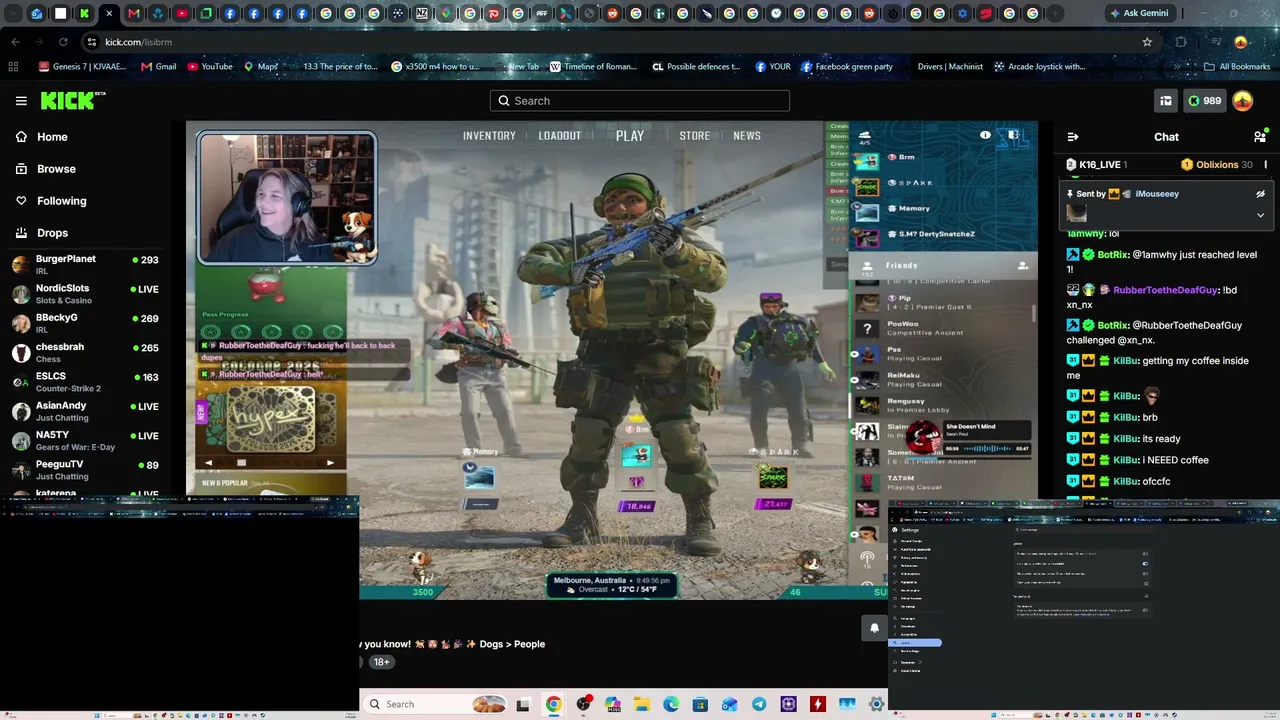Open the Kick shop icon button

(1166, 101)
